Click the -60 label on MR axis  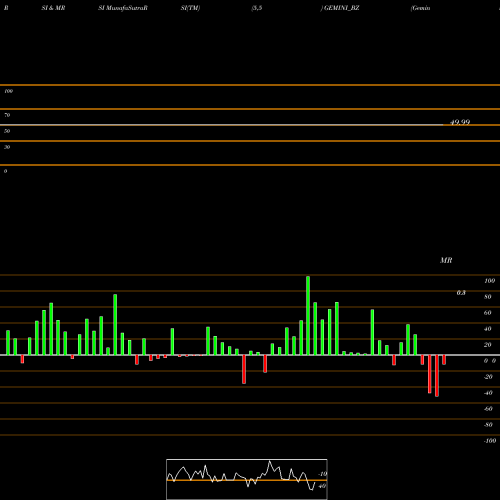[x=488, y=409]
